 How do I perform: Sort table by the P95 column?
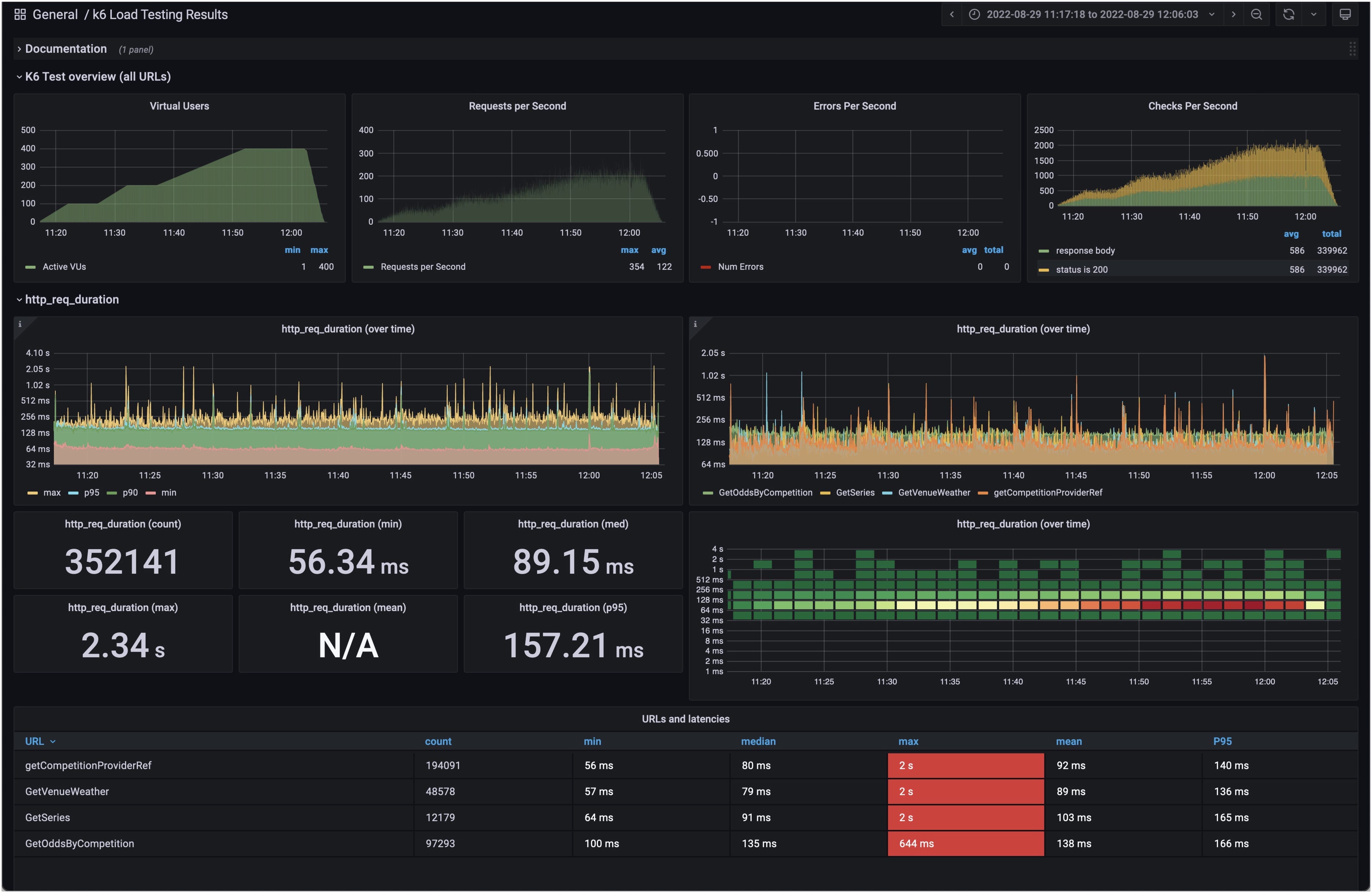(x=1222, y=741)
